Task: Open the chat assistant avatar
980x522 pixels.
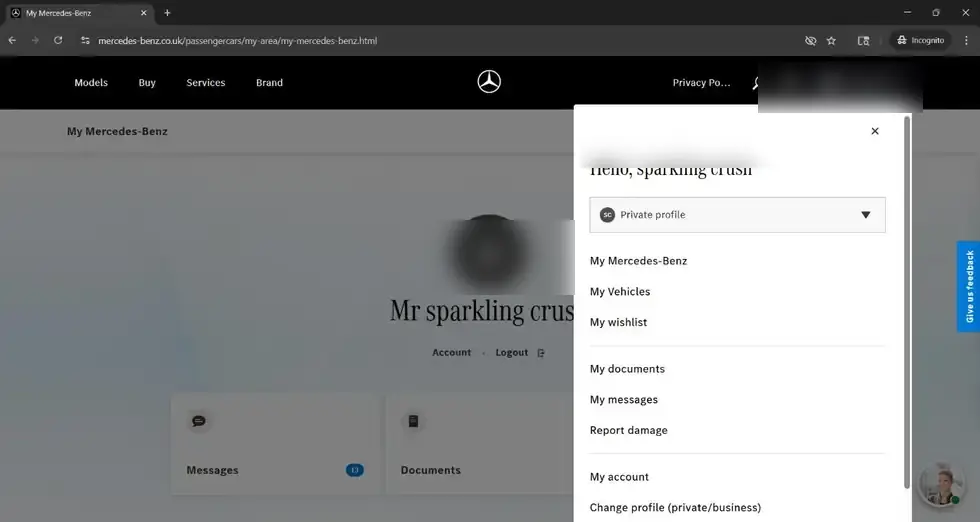Action: coord(942,484)
